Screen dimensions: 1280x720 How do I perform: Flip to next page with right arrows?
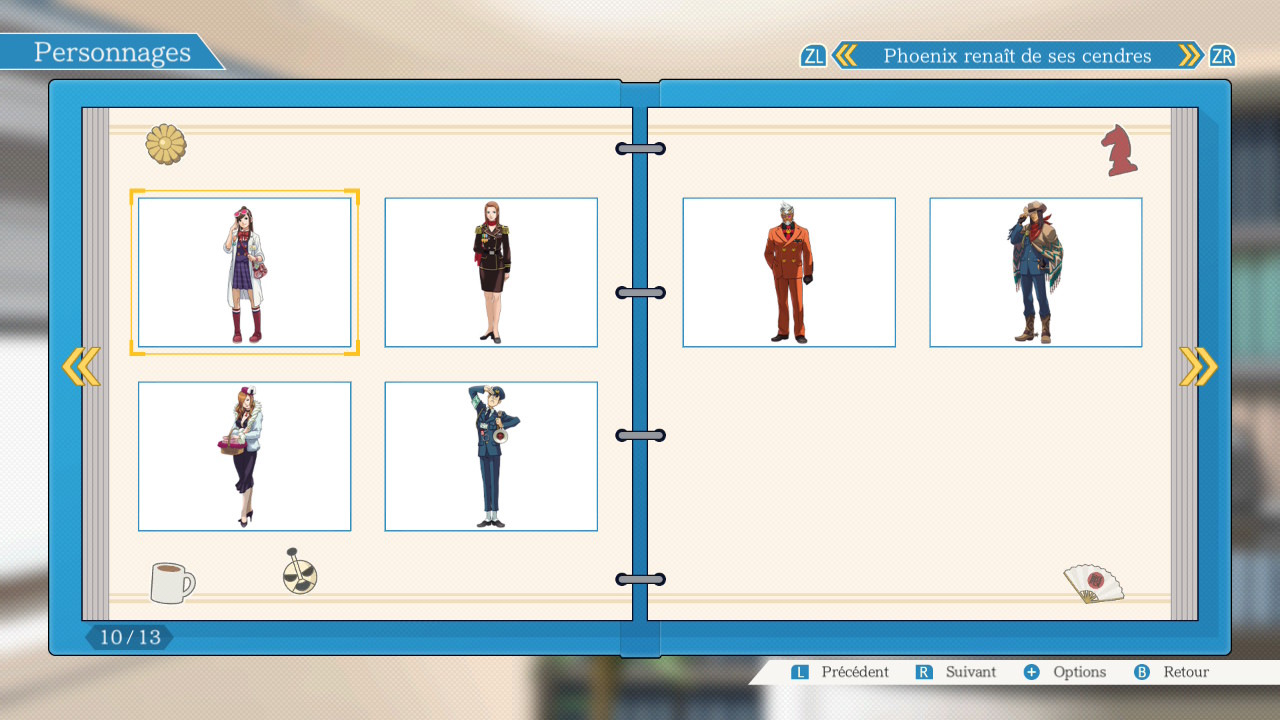tap(1198, 367)
